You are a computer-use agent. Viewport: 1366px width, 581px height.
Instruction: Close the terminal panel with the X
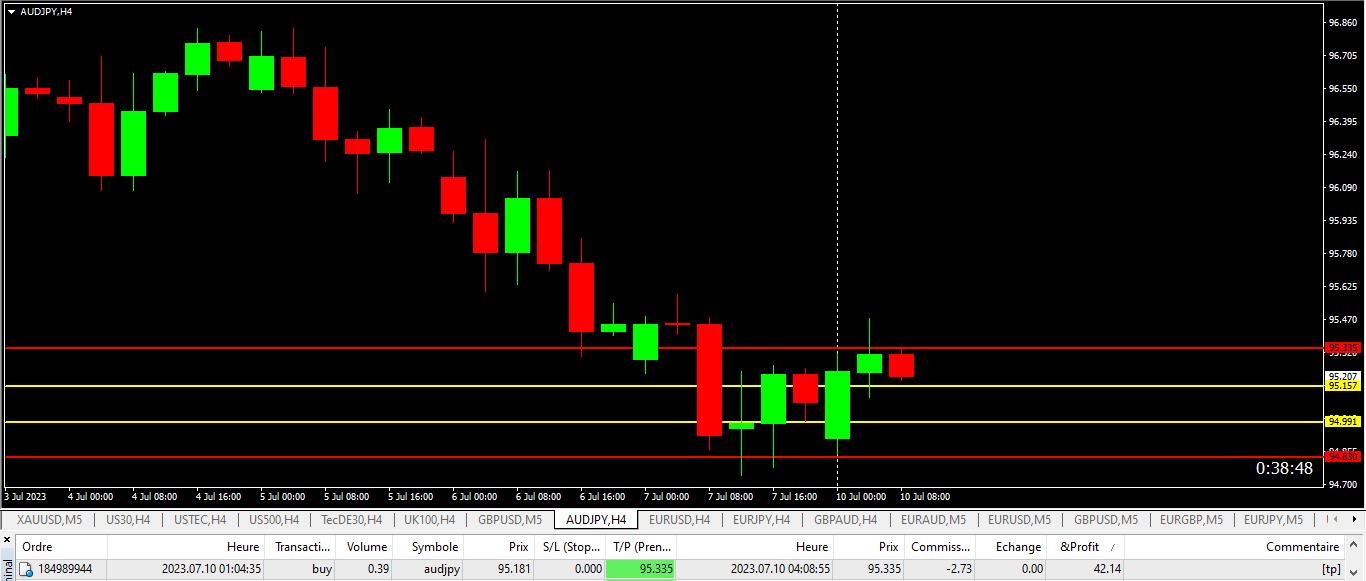pyautogui.click(x=7, y=539)
